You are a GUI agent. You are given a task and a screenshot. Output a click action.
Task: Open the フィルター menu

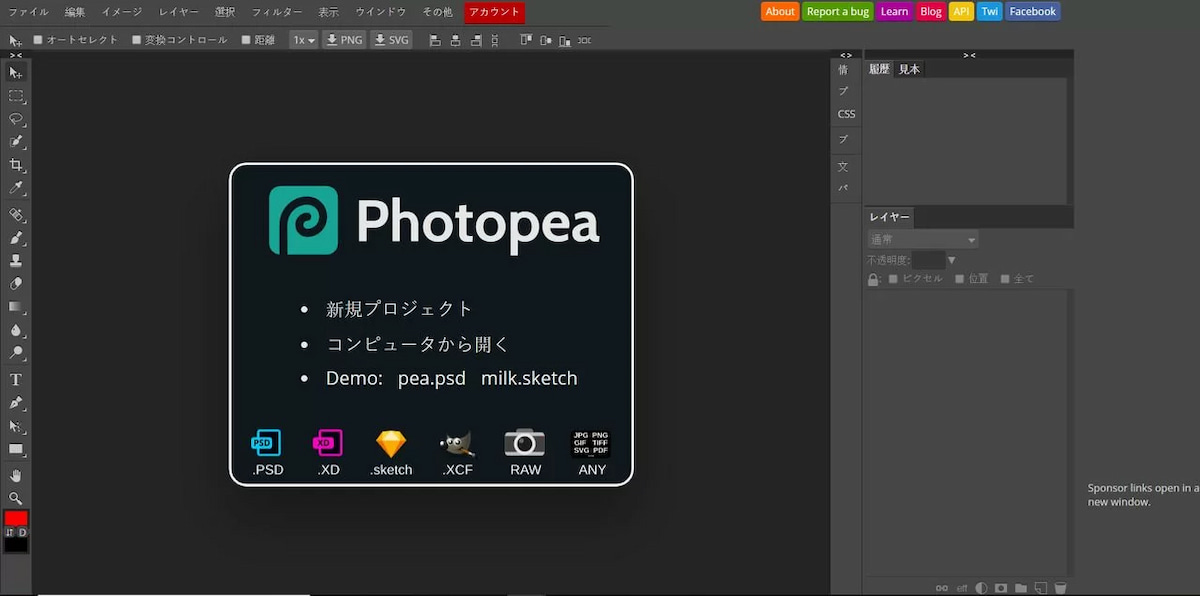[x=277, y=12]
